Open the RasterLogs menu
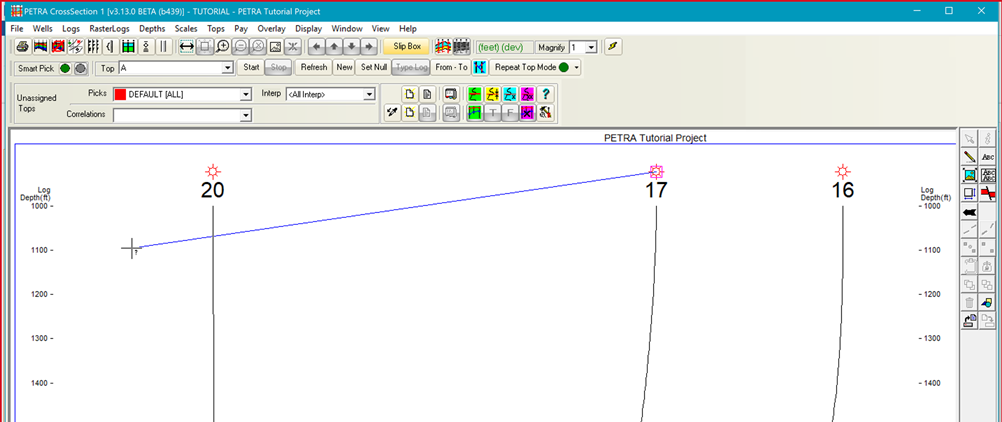Screen dimensions: 1002x422 [109, 29]
